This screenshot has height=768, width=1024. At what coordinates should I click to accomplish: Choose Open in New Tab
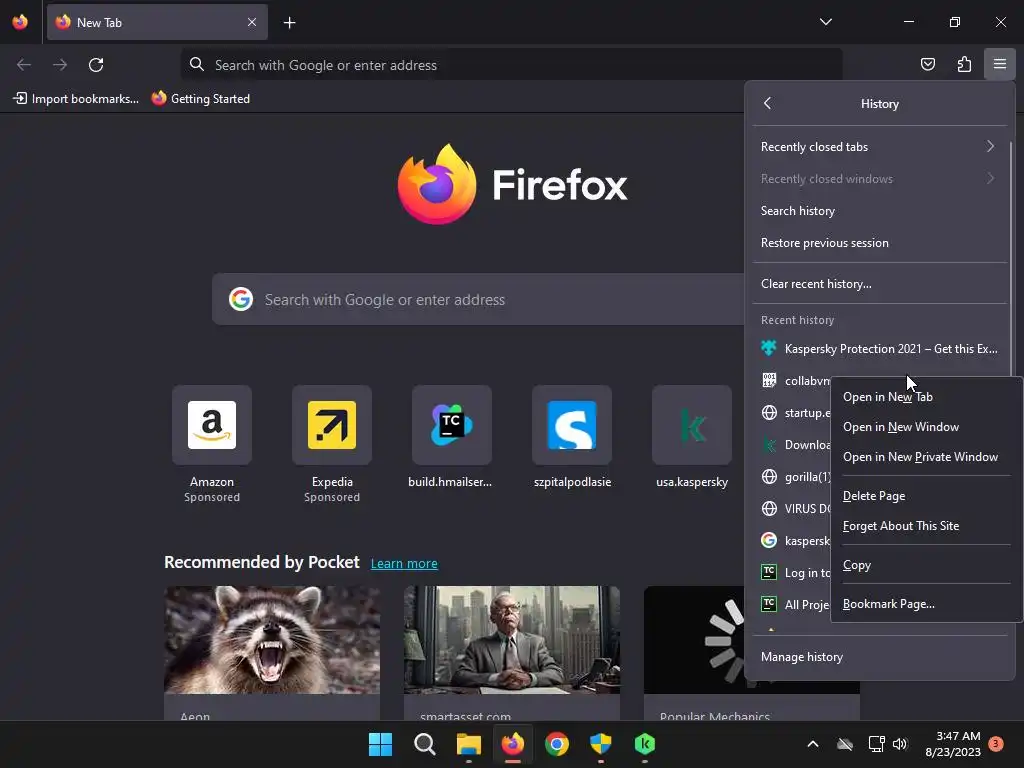pos(927,397)
